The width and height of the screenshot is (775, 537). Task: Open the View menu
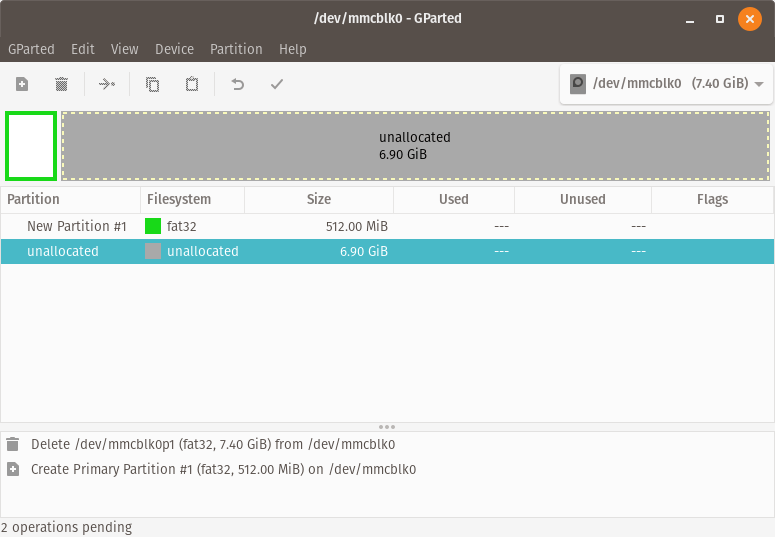[x=125, y=49]
